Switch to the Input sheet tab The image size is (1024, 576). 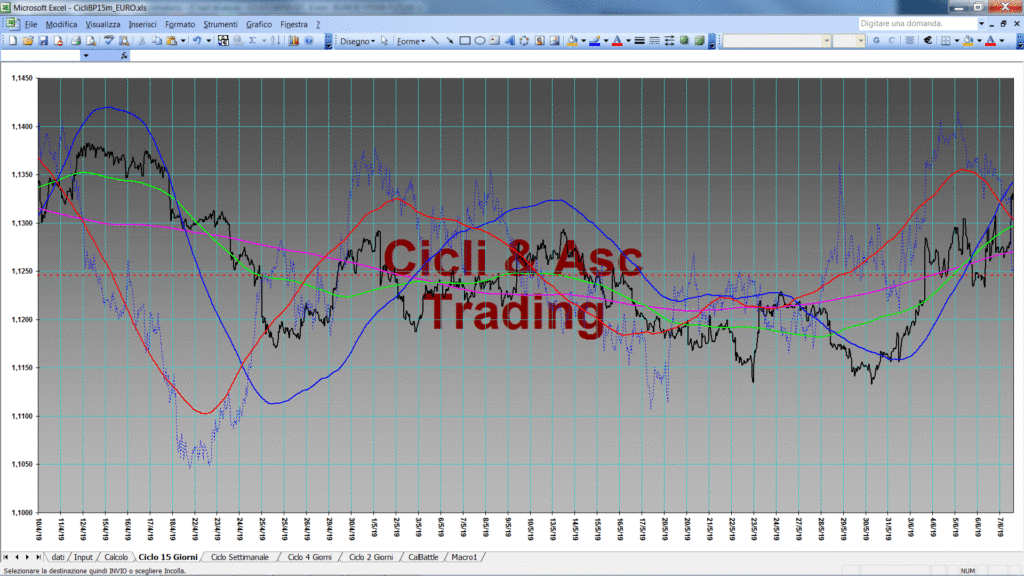pos(83,557)
